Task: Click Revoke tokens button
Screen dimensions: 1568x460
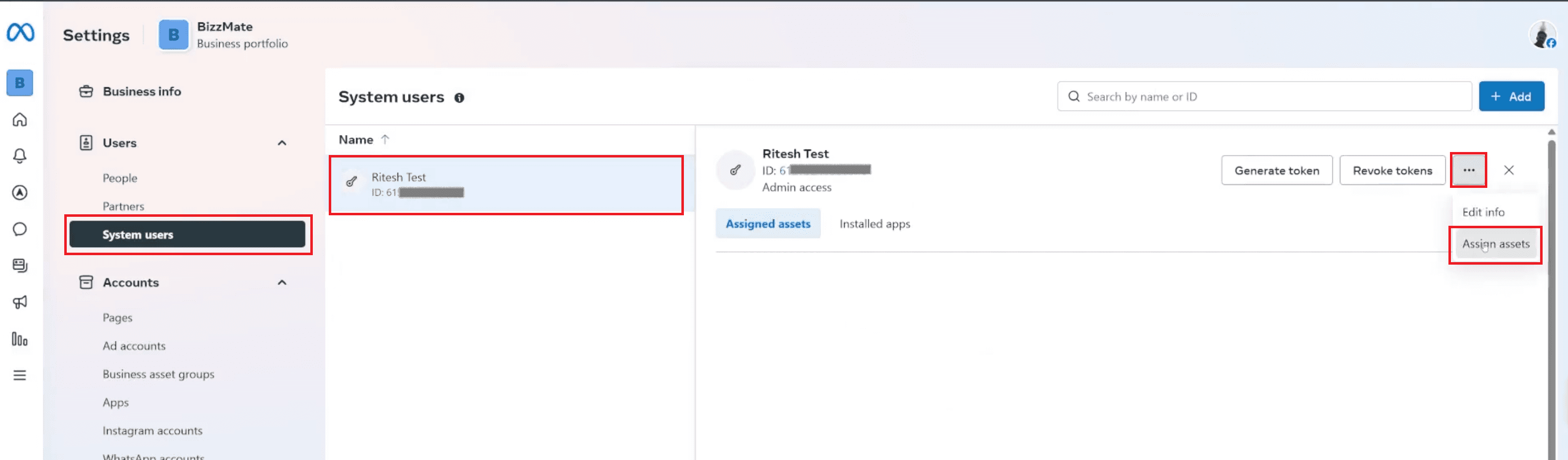Action: coord(1392,170)
